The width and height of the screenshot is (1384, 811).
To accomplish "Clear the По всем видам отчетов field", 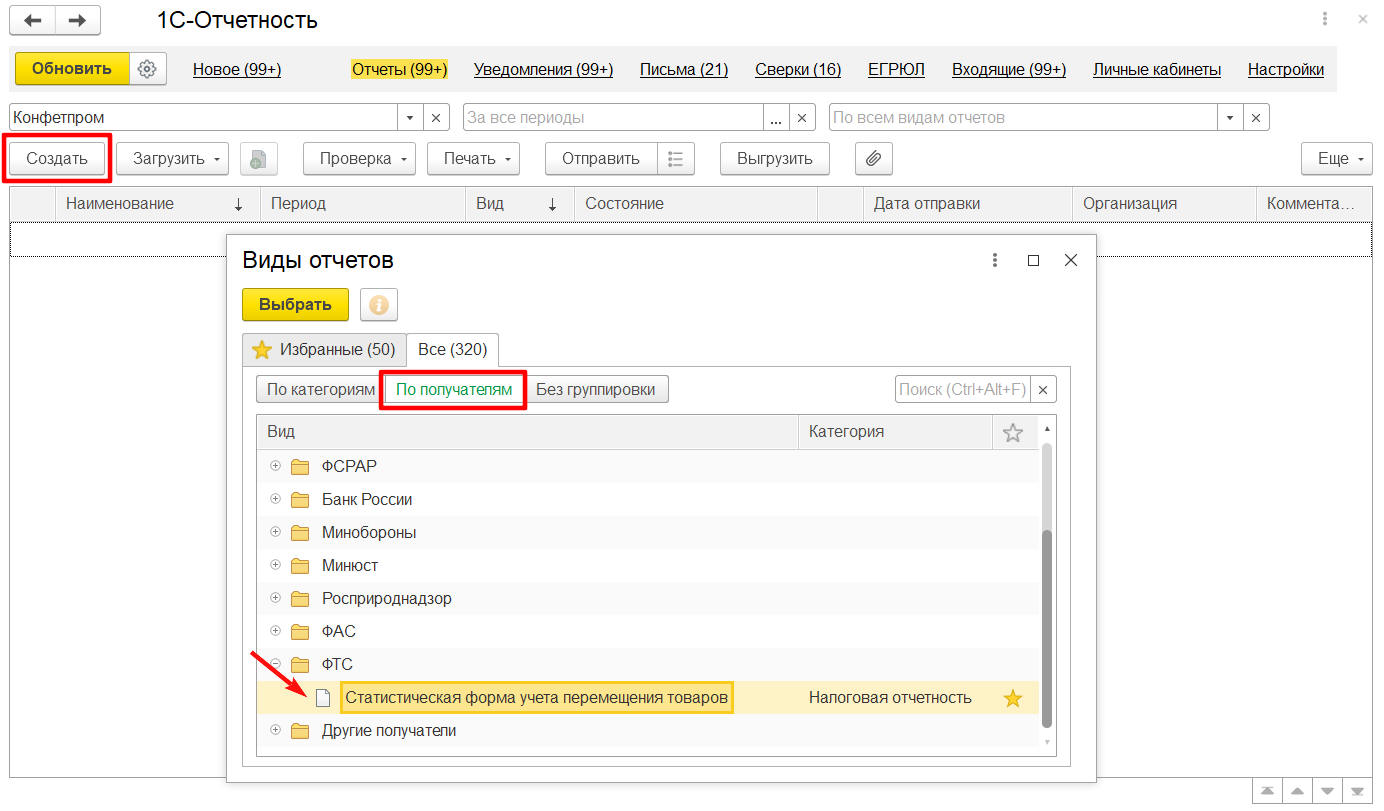I will point(1257,117).
